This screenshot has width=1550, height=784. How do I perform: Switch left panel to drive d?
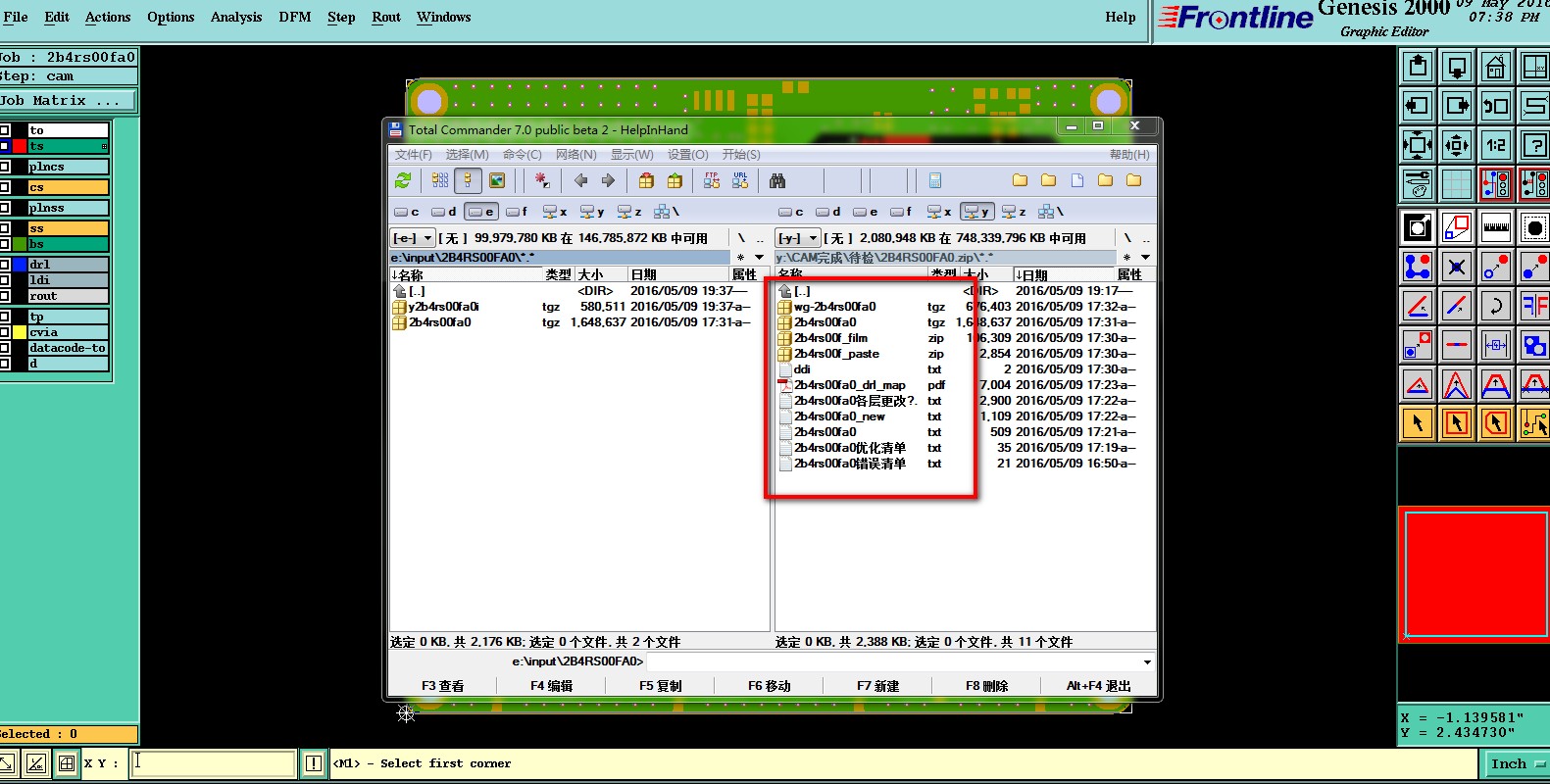444,212
